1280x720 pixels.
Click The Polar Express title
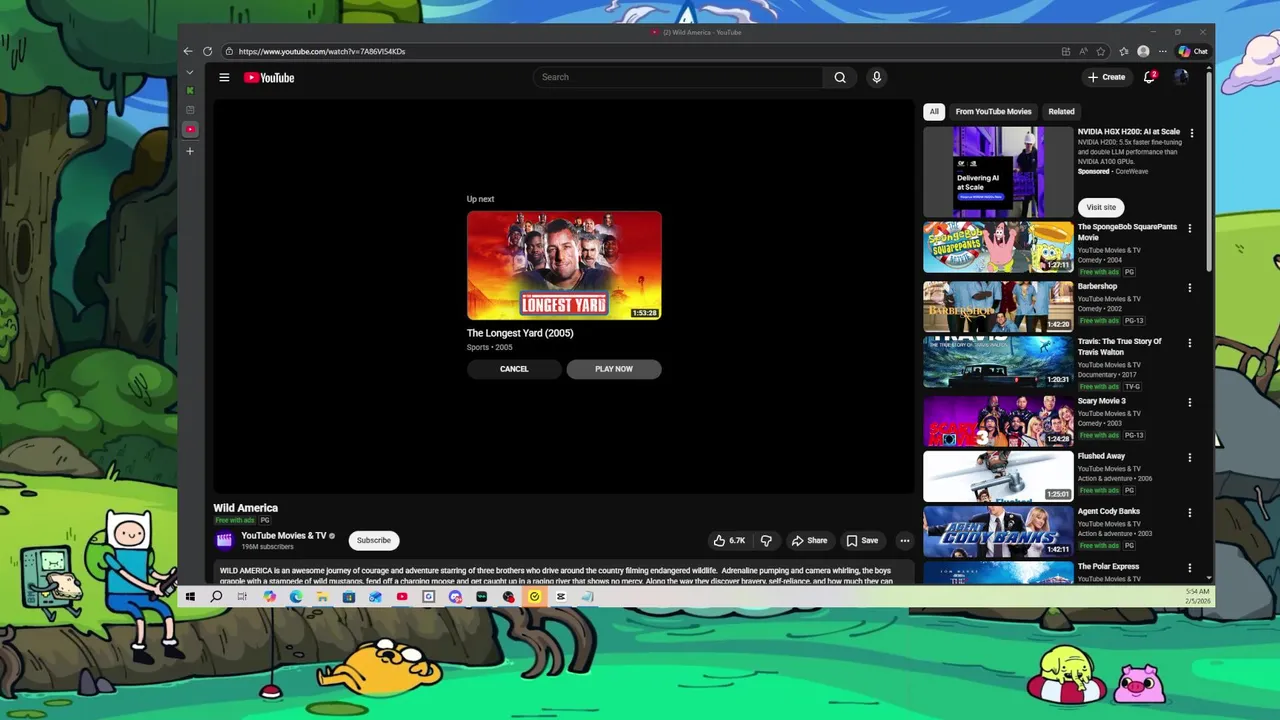click(1108, 566)
